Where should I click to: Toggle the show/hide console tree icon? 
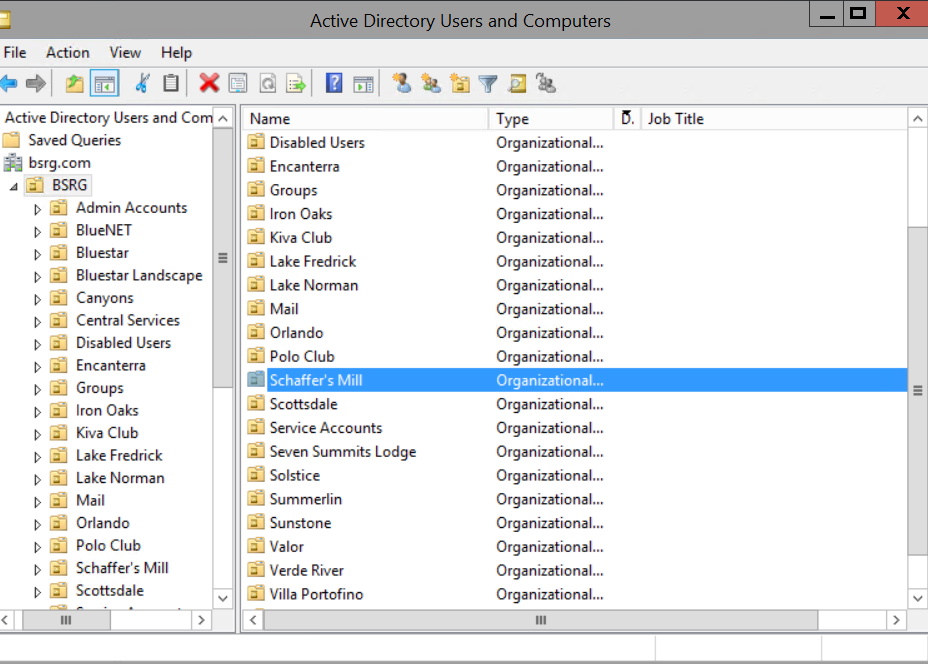pos(104,83)
